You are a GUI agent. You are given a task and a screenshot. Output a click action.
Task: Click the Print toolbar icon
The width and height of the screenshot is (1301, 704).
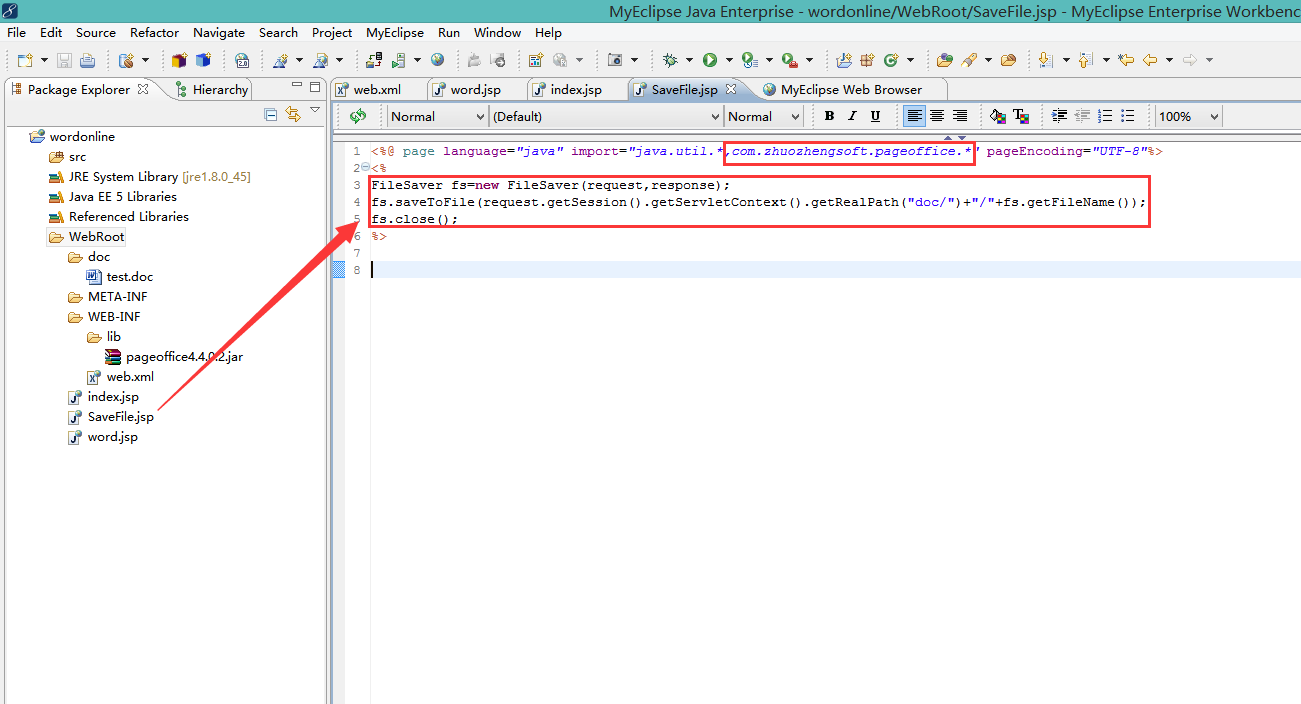click(x=88, y=60)
